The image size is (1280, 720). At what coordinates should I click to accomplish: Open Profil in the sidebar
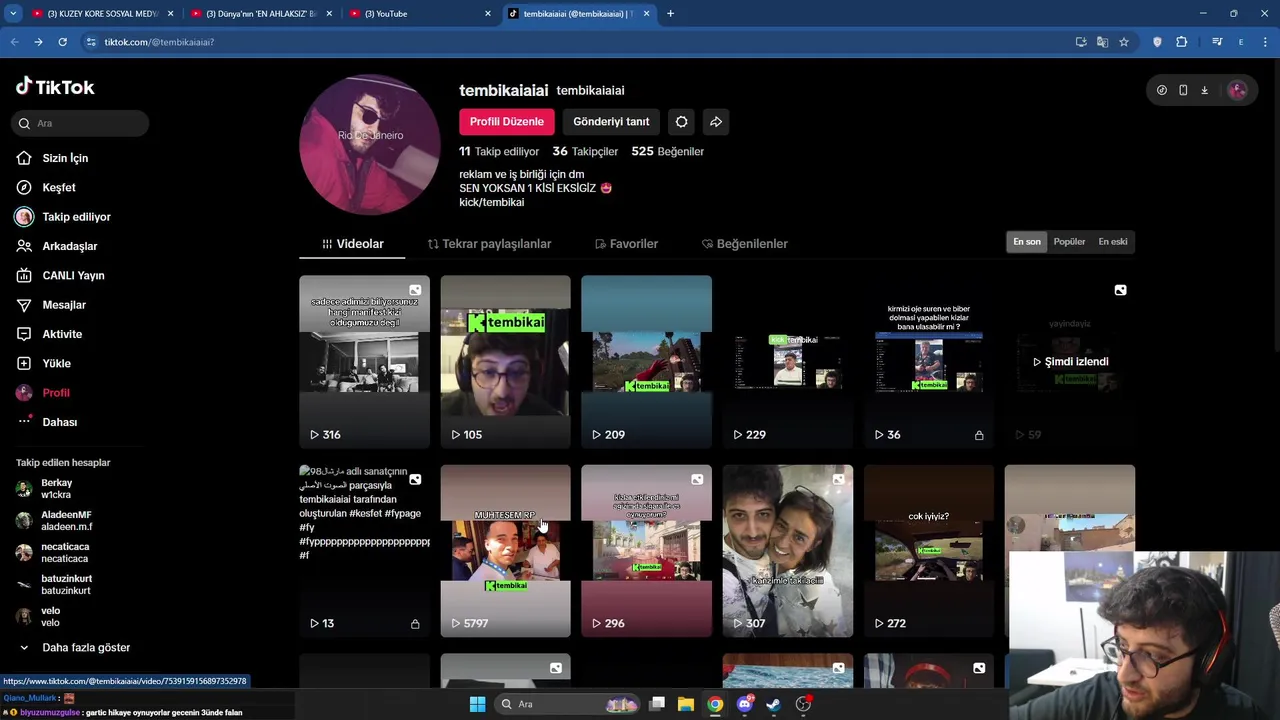click(56, 393)
